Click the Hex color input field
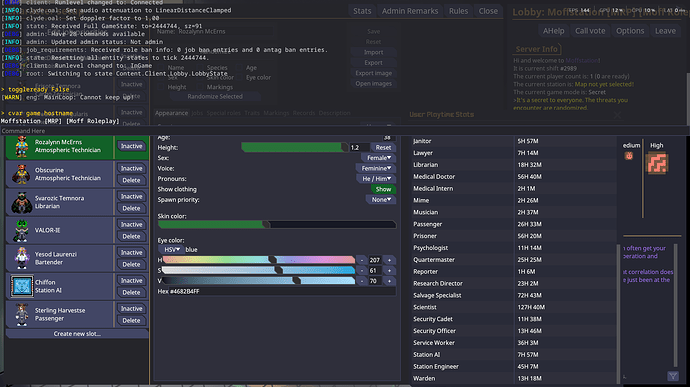Screen dimensions: 690x387 tap(283, 291)
